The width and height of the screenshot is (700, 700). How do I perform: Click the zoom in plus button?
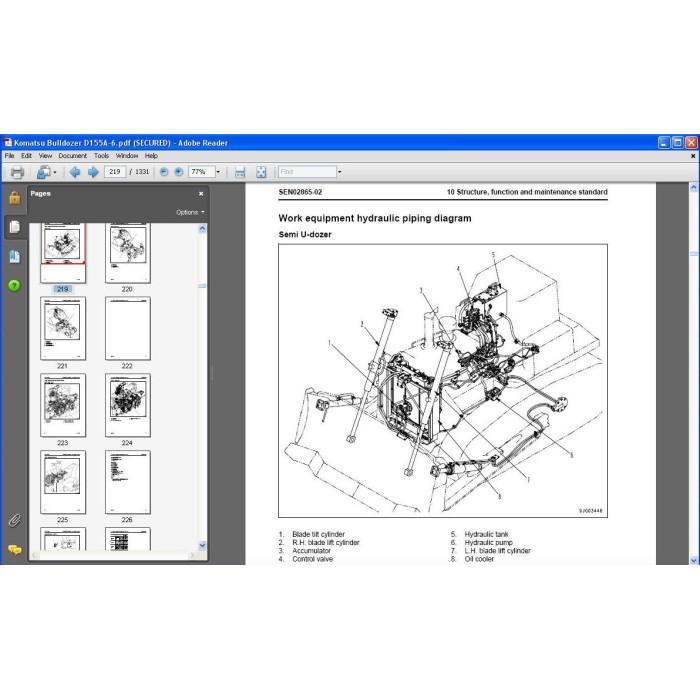(x=179, y=172)
